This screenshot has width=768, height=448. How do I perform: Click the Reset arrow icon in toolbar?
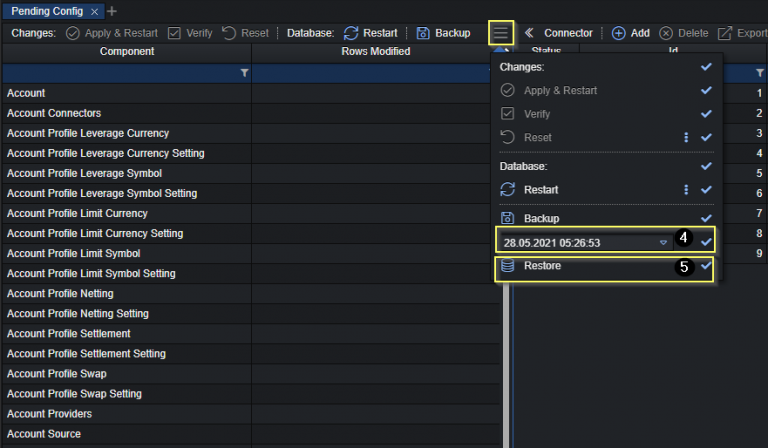coord(229,33)
